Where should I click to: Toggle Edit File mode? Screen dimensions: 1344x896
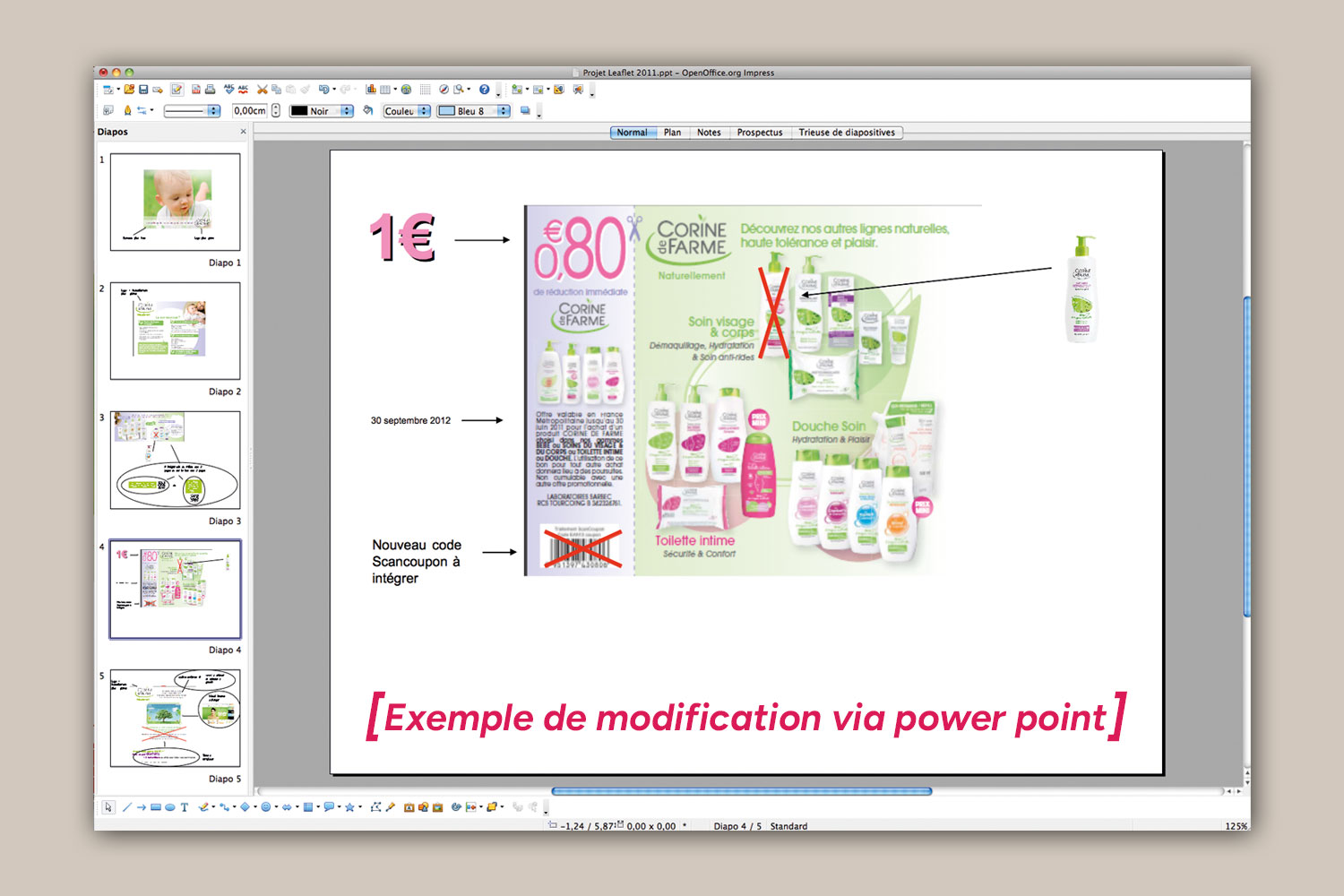coord(177,90)
